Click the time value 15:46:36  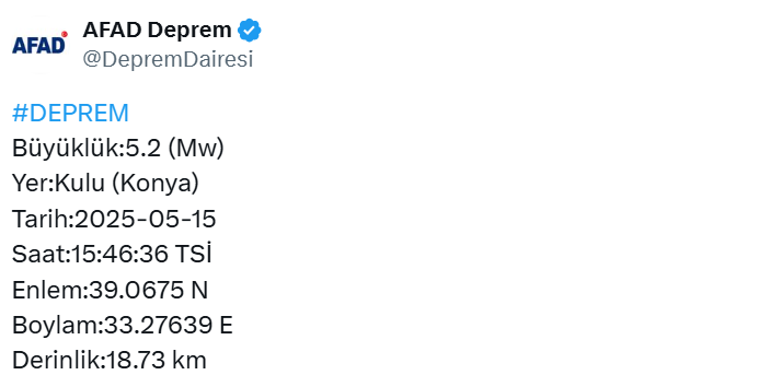click(121, 254)
